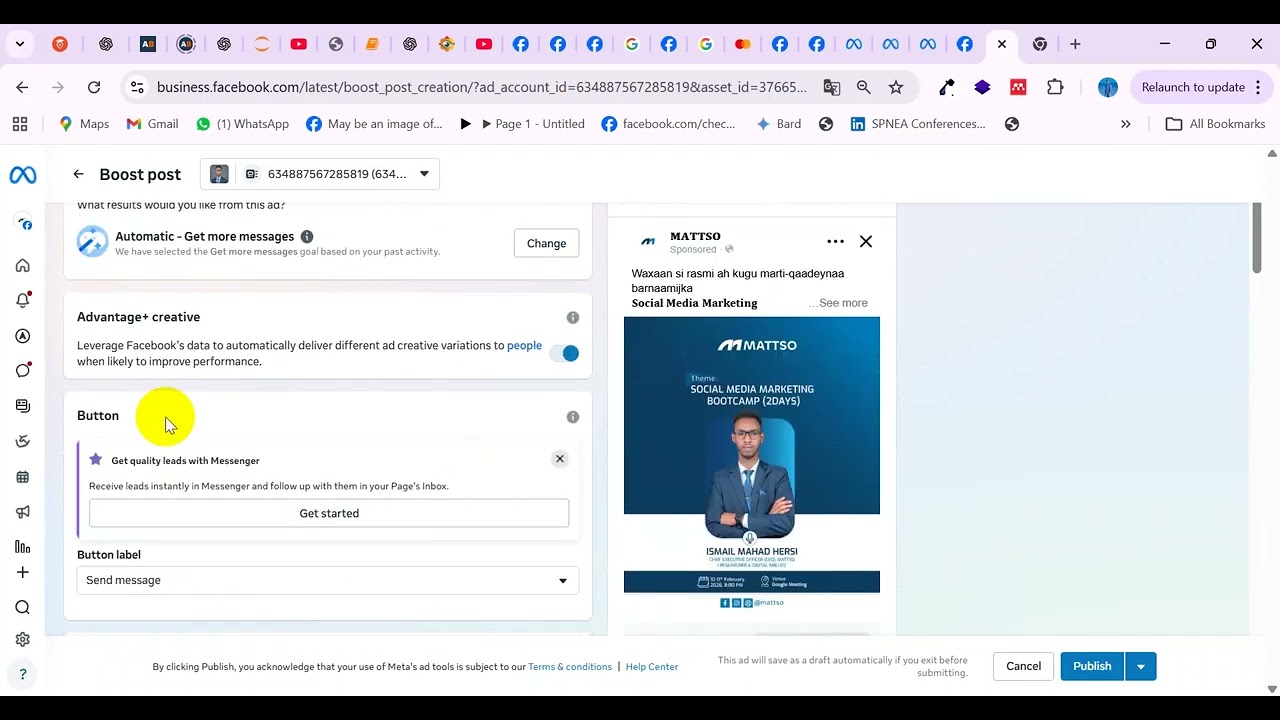
Task: Click the translate page icon
Action: [x=832, y=87]
